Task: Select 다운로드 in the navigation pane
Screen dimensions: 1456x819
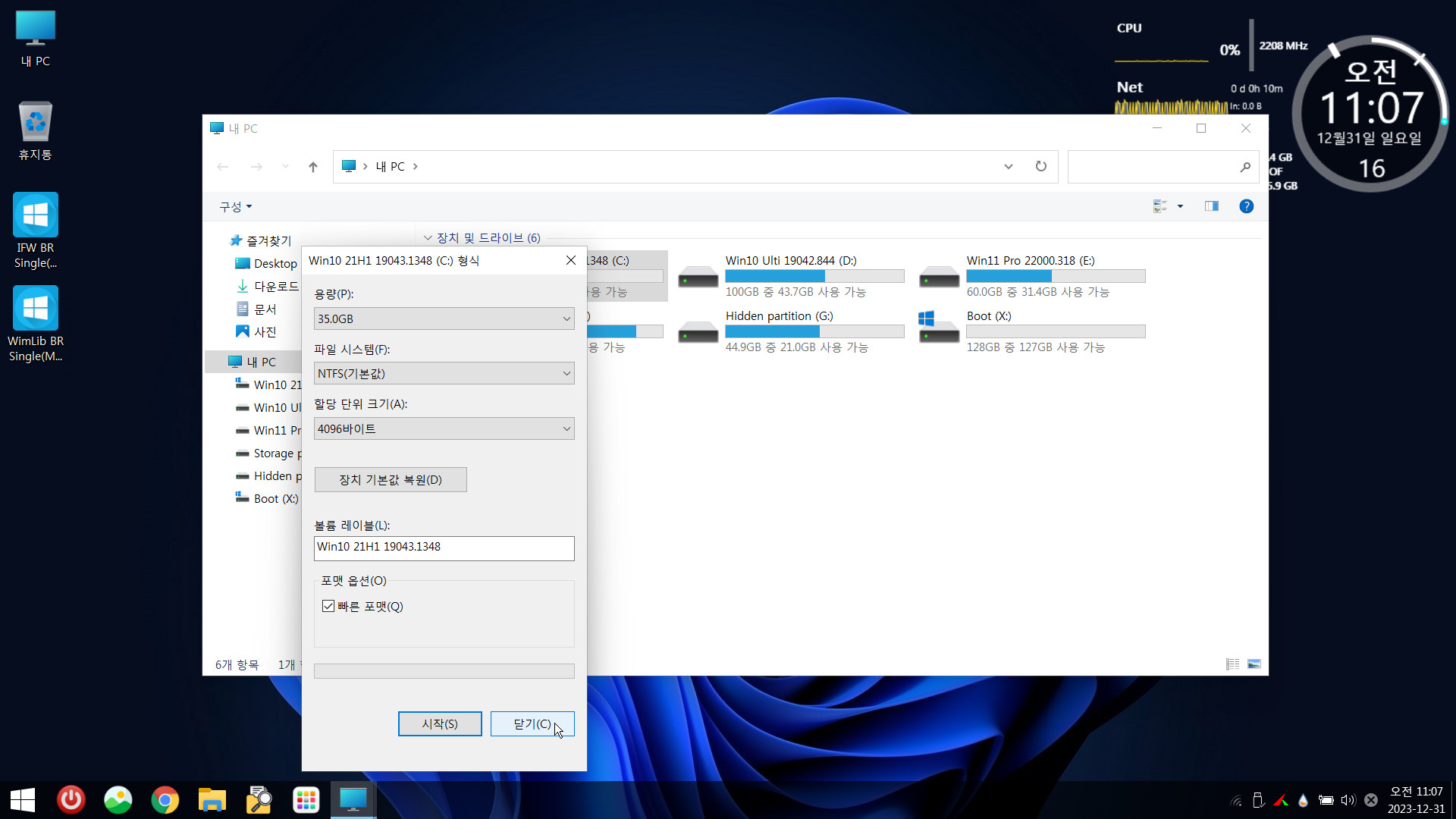Action: point(268,286)
